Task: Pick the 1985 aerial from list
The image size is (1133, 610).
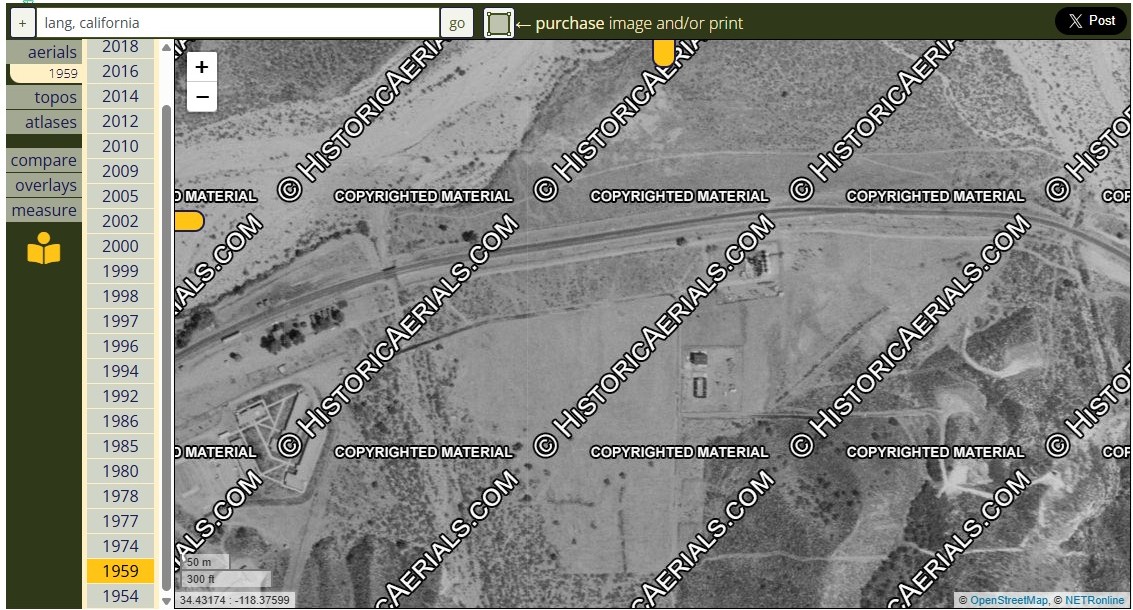Action: pos(120,446)
